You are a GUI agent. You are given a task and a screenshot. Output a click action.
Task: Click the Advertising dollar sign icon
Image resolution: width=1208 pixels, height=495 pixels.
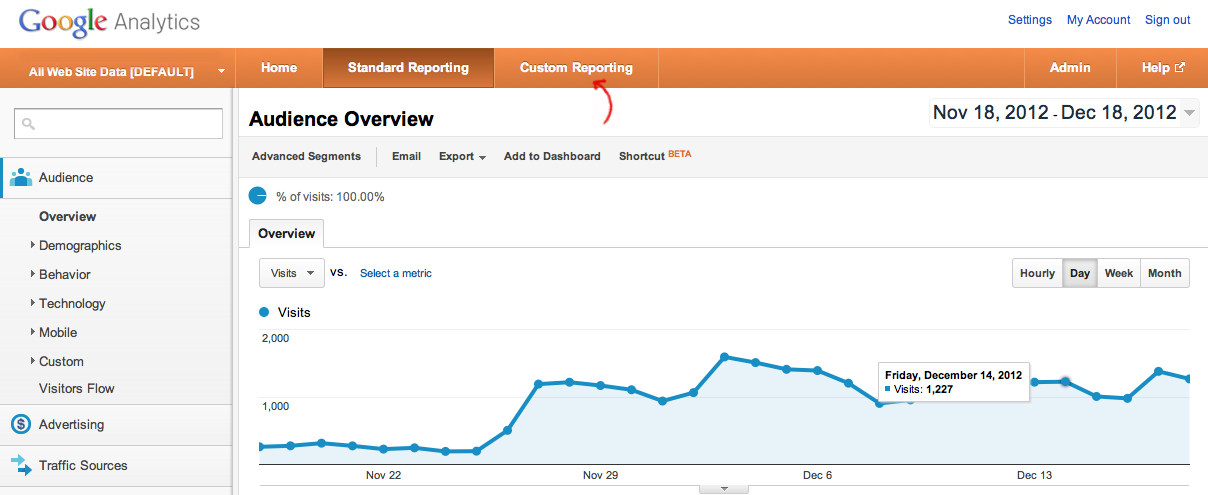(21, 424)
